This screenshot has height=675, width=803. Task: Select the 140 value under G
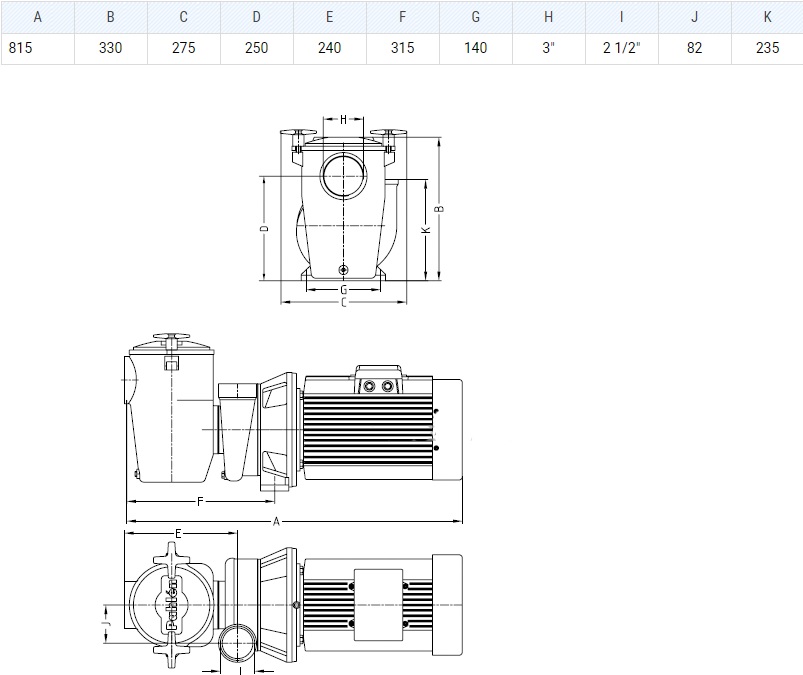tap(475, 48)
